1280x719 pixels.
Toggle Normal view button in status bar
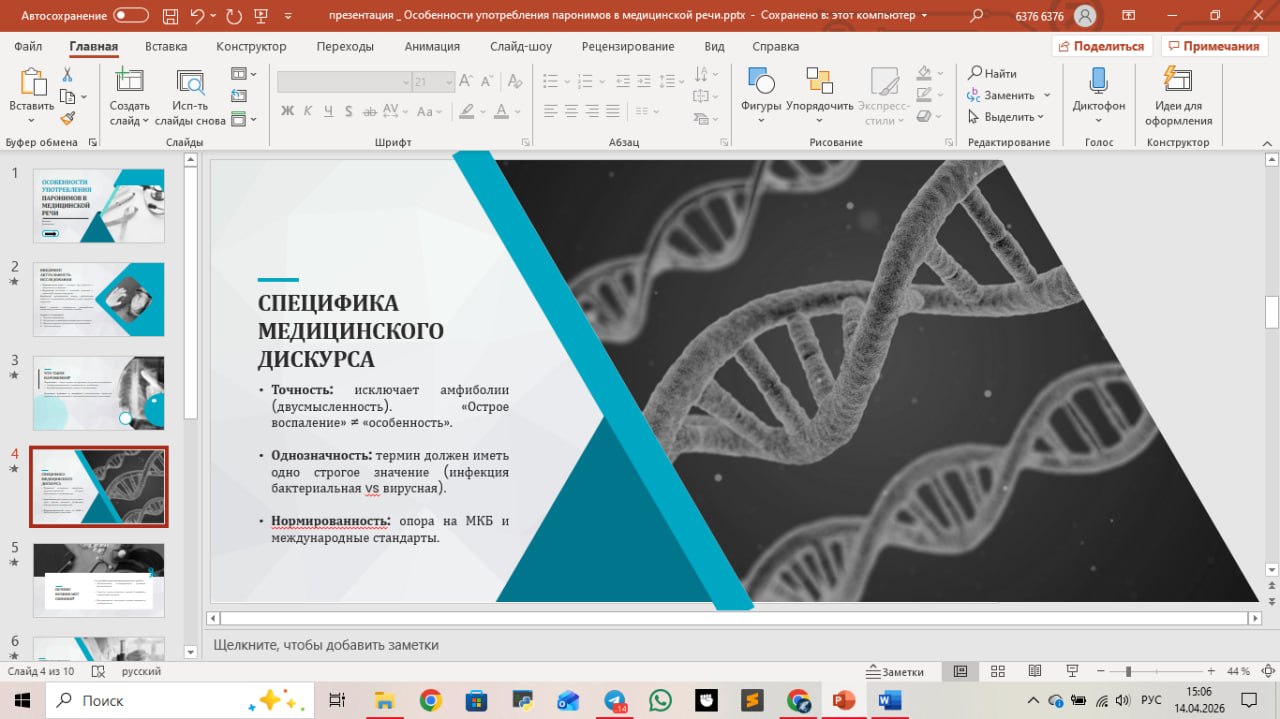pos(959,671)
